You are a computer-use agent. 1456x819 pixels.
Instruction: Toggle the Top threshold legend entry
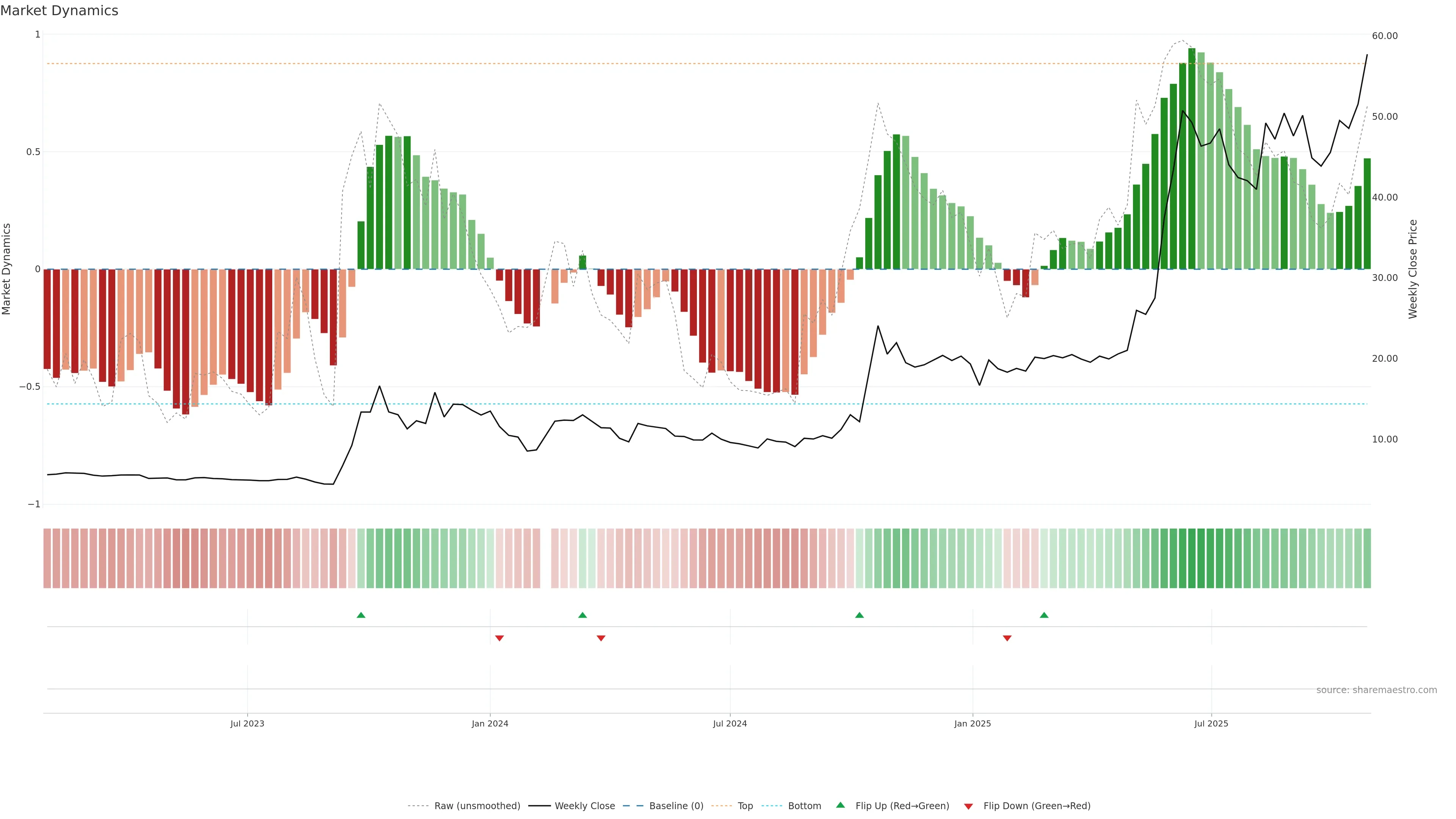pos(745,806)
